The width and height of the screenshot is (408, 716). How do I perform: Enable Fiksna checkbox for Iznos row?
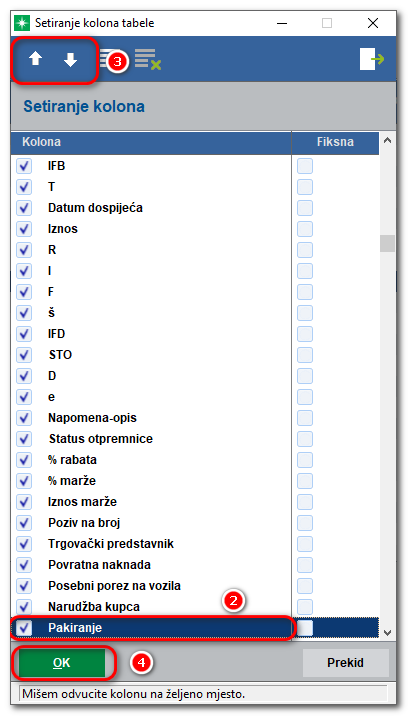305,229
